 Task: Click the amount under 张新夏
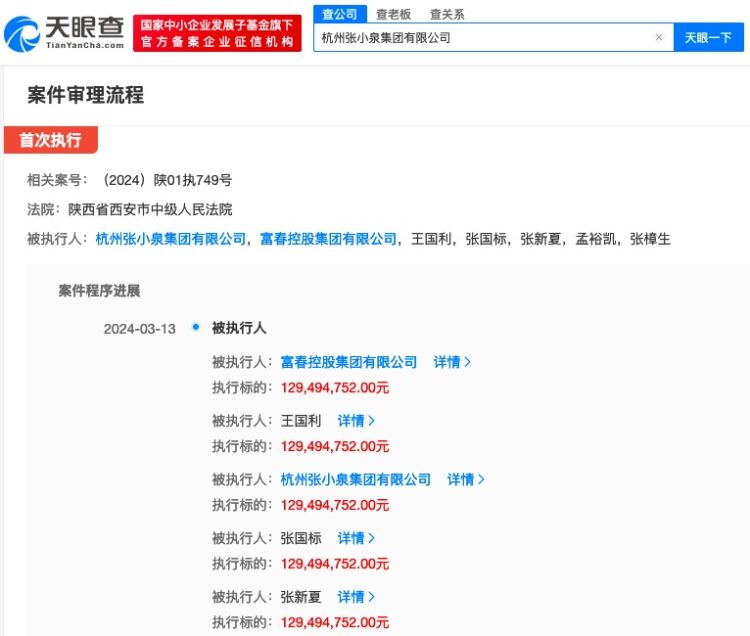coord(335,622)
